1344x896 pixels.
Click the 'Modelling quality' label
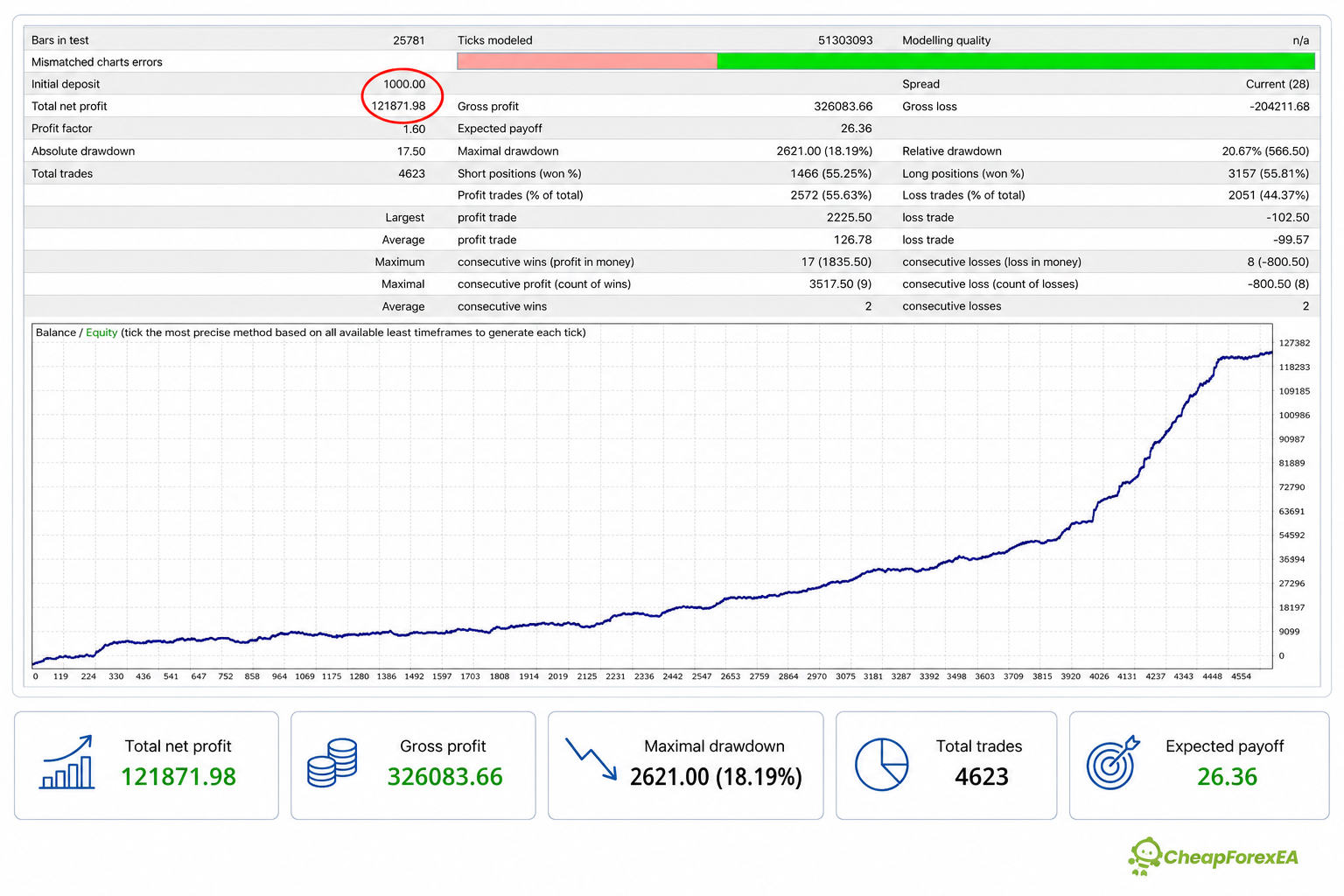[947, 40]
